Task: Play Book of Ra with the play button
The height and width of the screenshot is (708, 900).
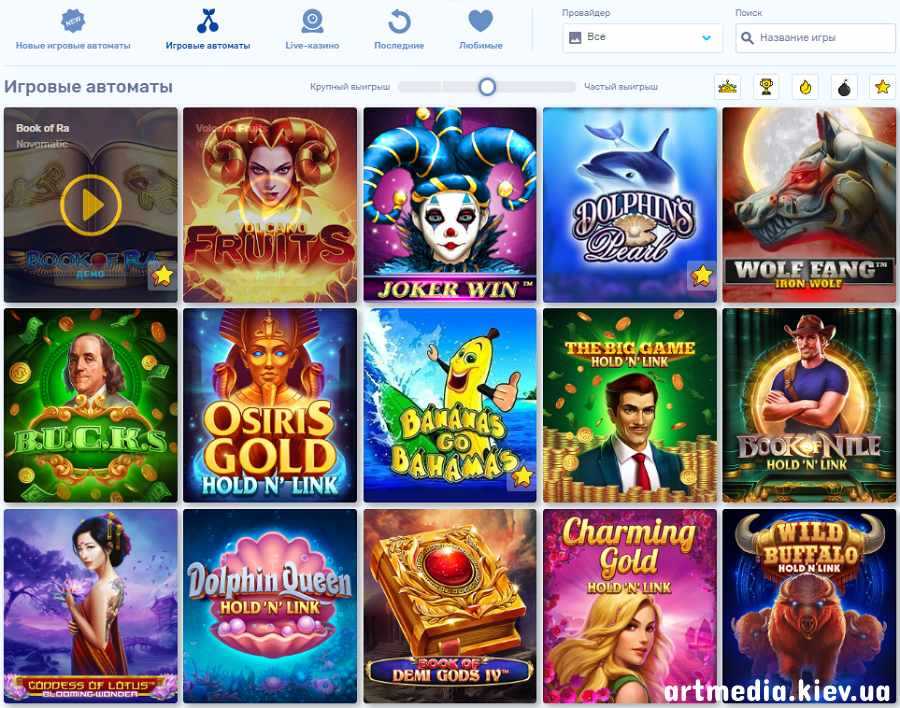Action: tap(91, 205)
